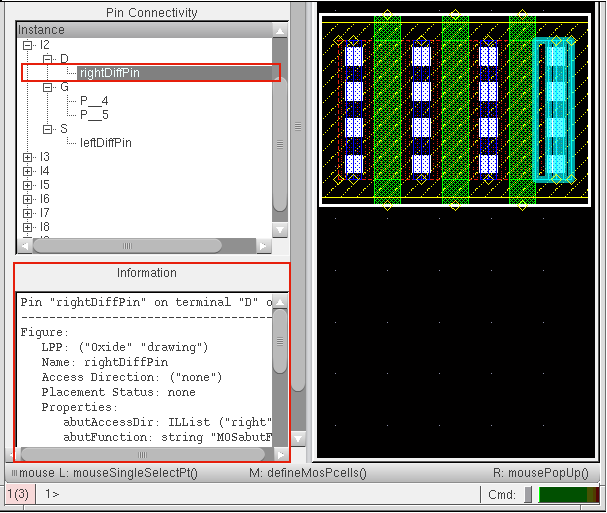Collapse the I2 instance node
Viewport: 607px width, 513px height.
coord(28,45)
